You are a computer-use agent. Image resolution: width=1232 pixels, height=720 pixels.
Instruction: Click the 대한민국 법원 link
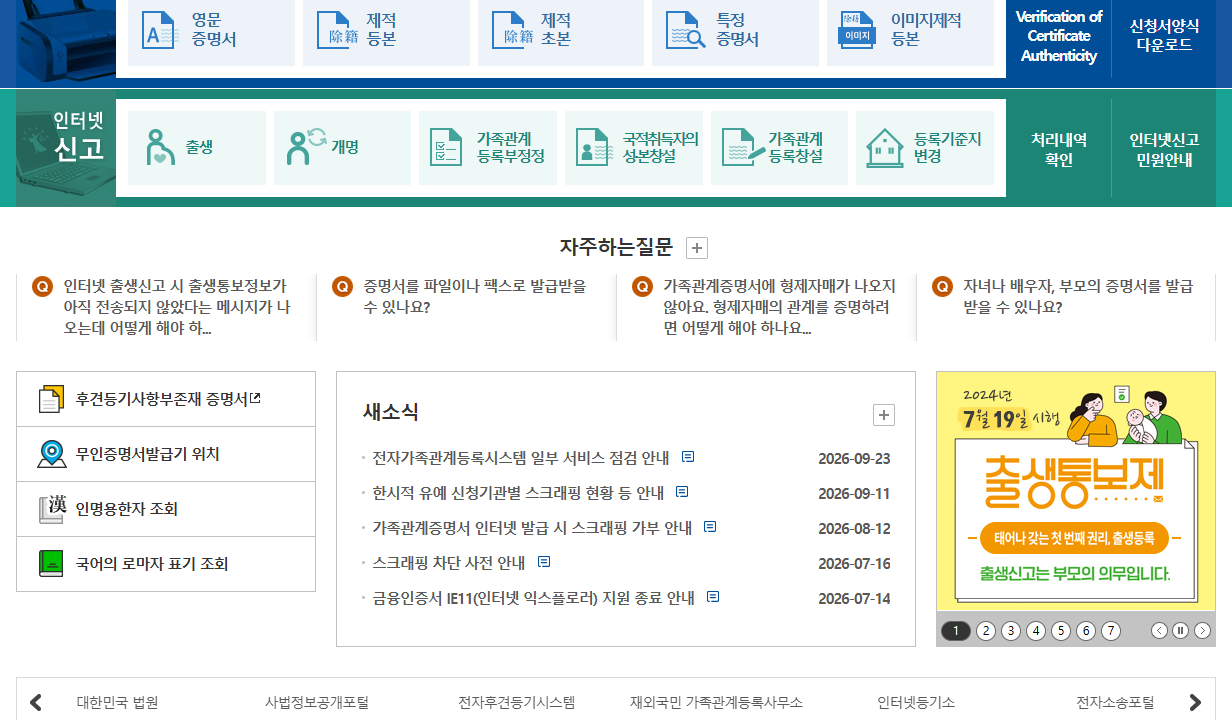pyautogui.click(x=118, y=702)
